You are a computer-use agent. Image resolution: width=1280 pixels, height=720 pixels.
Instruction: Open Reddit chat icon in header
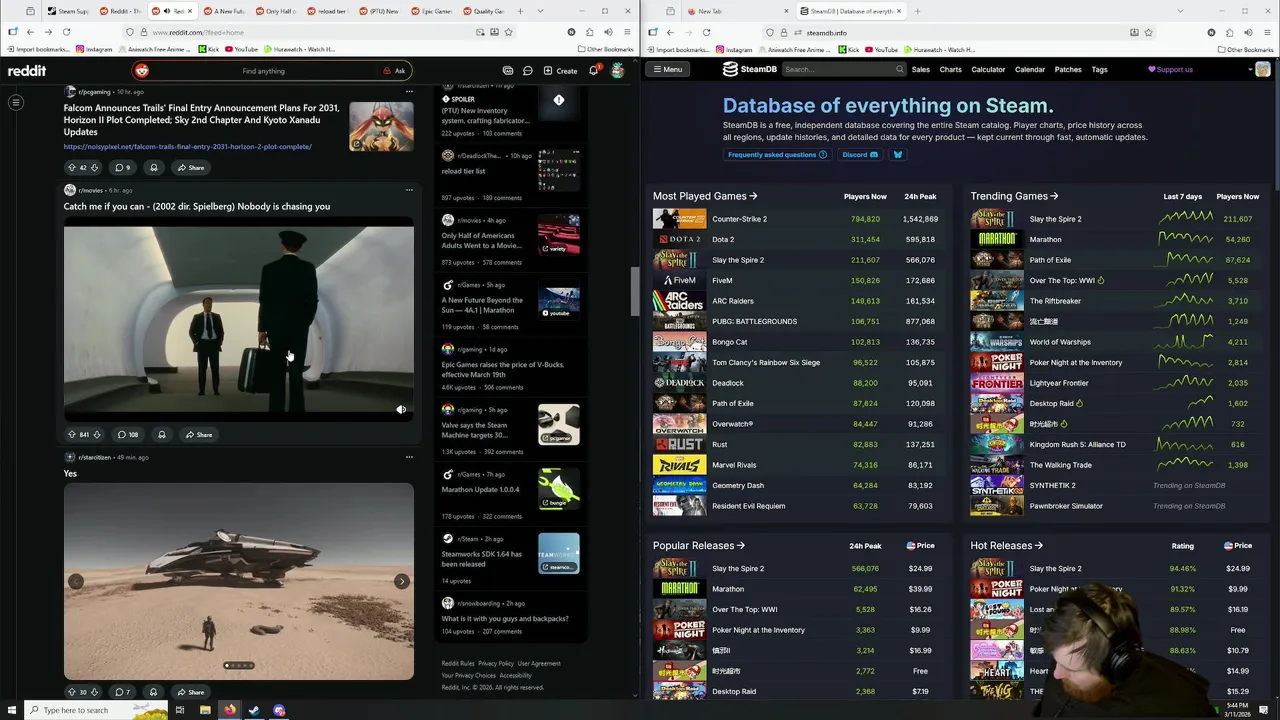527,71
